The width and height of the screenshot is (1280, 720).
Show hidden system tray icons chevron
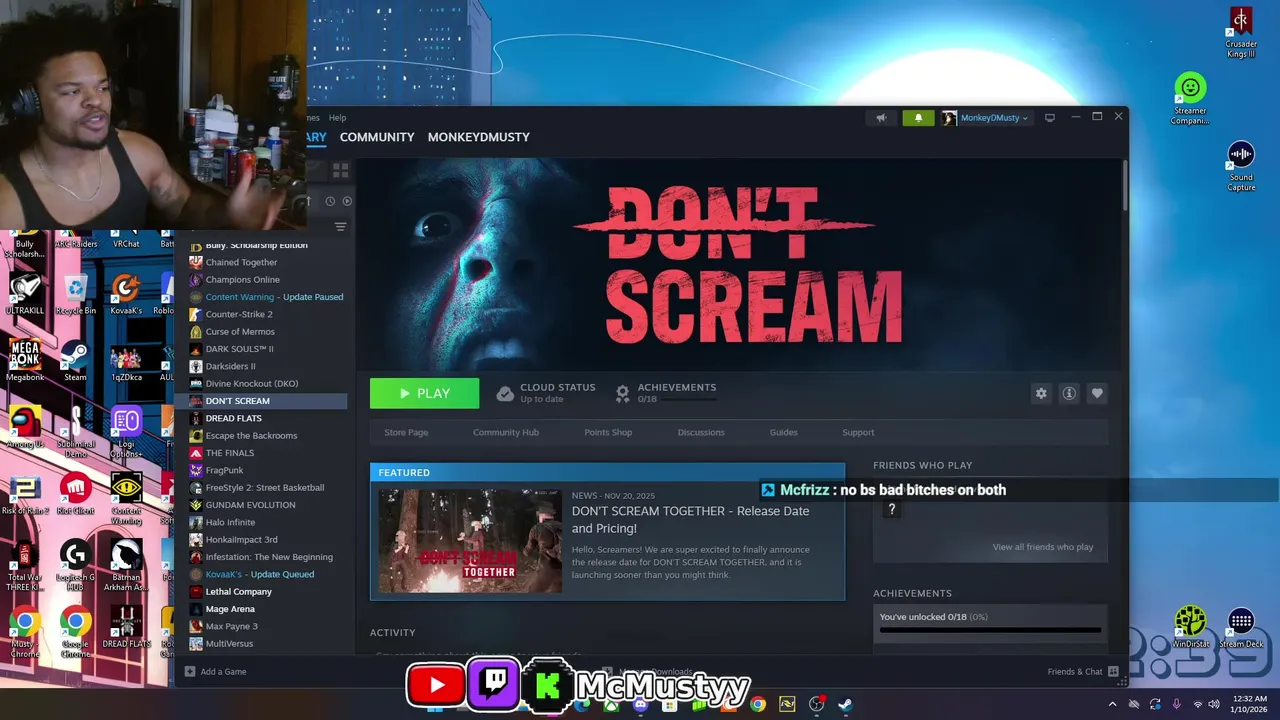1112,704
